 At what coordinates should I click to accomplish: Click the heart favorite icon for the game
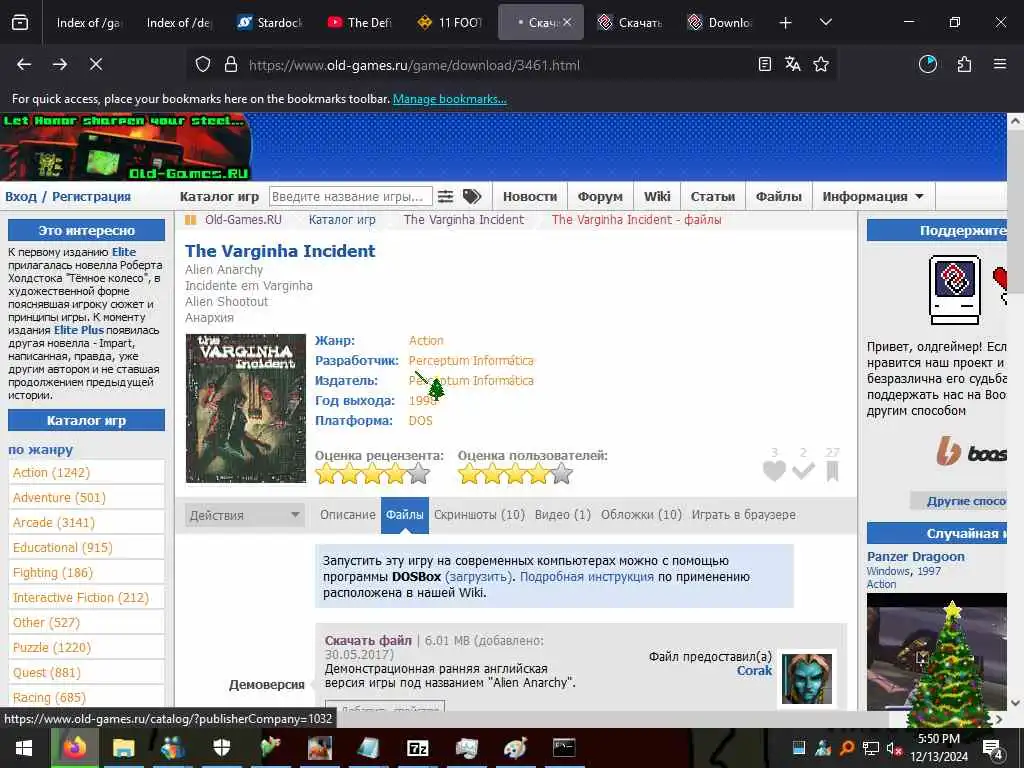[775, 470]
